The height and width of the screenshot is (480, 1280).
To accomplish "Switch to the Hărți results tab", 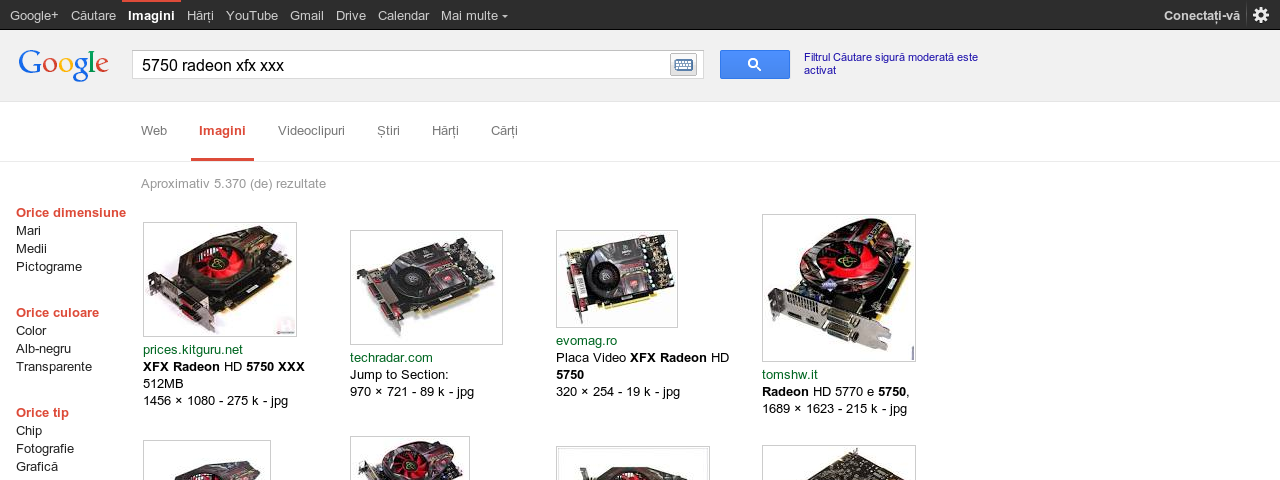I will [445, 131].
